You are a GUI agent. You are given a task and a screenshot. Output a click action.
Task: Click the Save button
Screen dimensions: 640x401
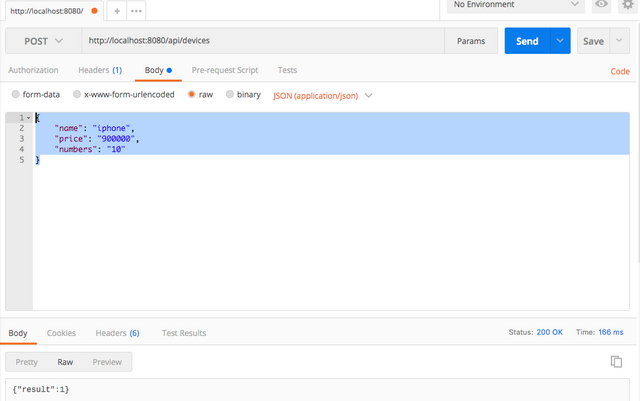pos(593,41)
